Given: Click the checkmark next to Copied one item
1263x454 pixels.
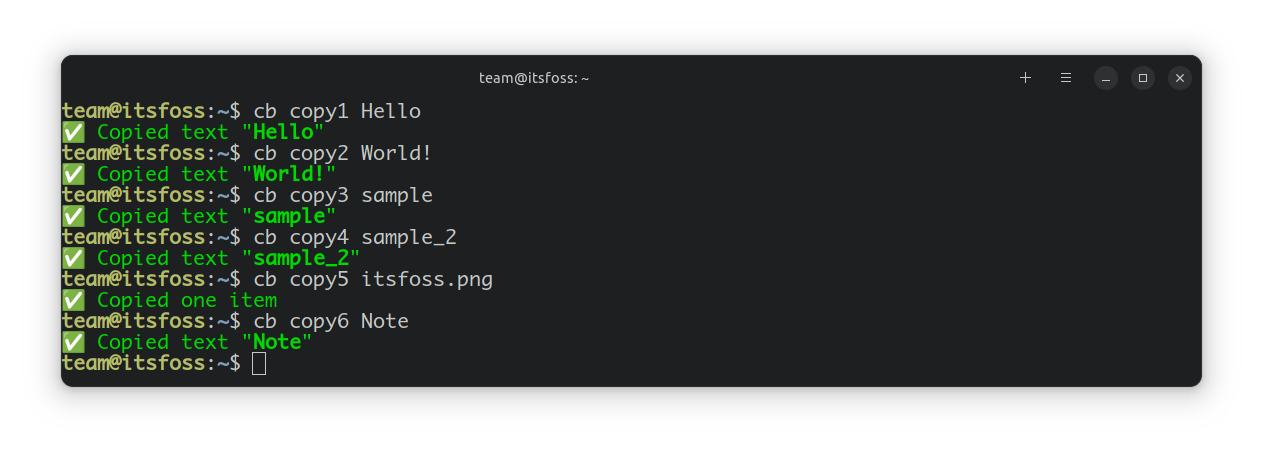Looking at the screenshot, I should 73,300.
